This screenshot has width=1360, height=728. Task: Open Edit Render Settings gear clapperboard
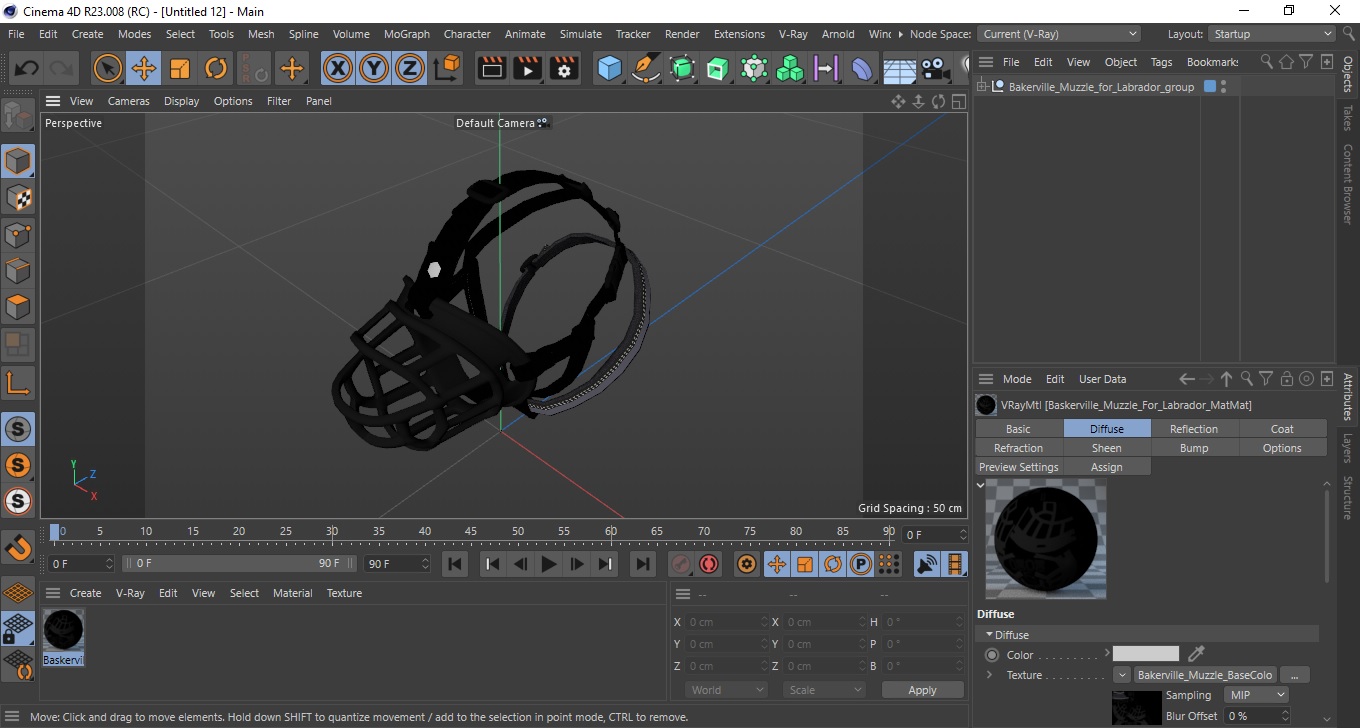tap(565, 69)
